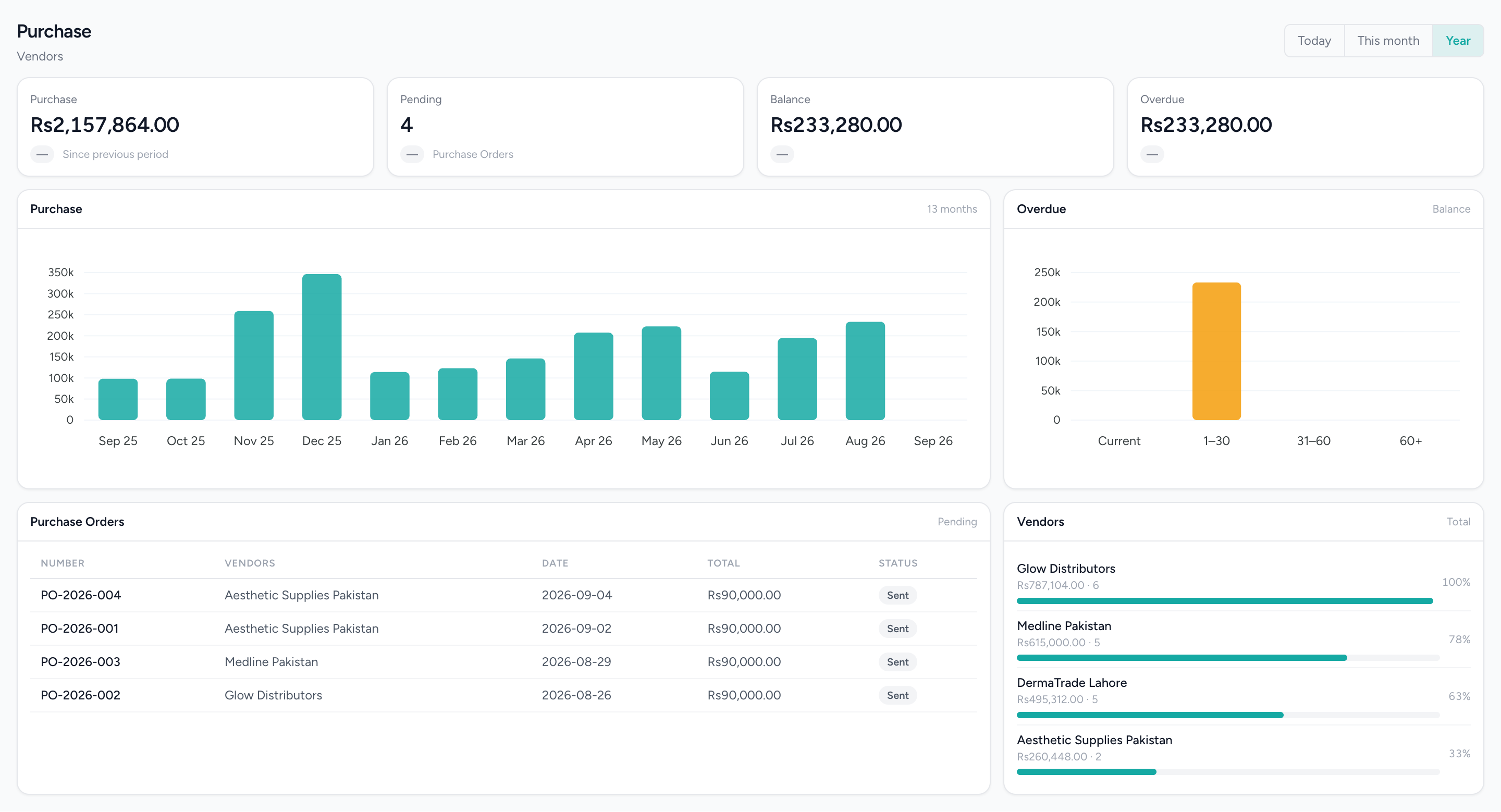Click the Sent status badge for PO-2026-001
Viewport: 1501px width, 812px height.
pos(897,629)
